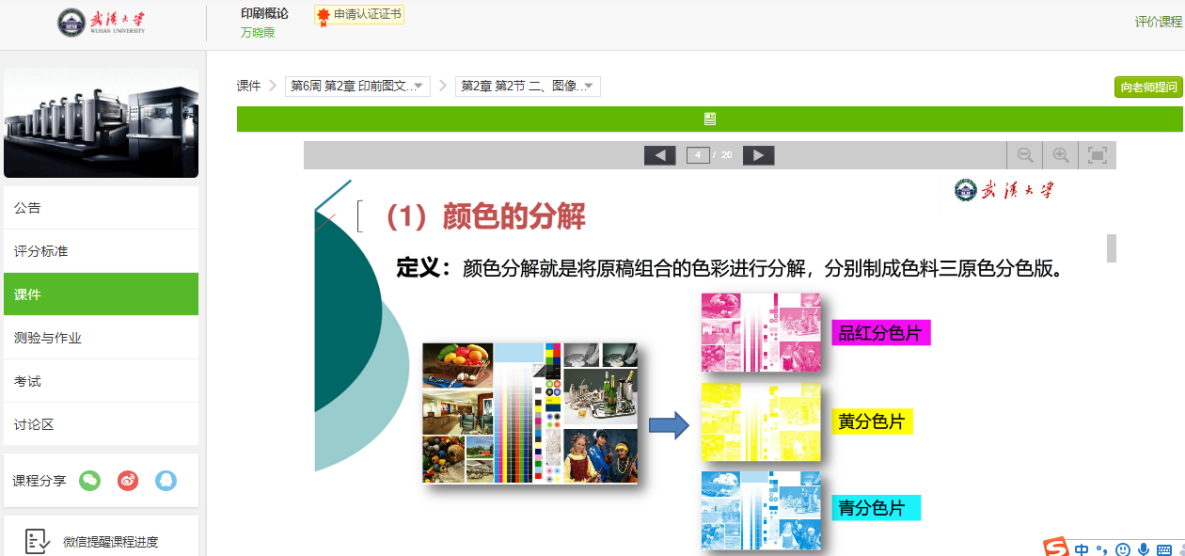Go to the next slide arrow
The width and height of the screenshot is (1185, 556).
tap(758, 155)
